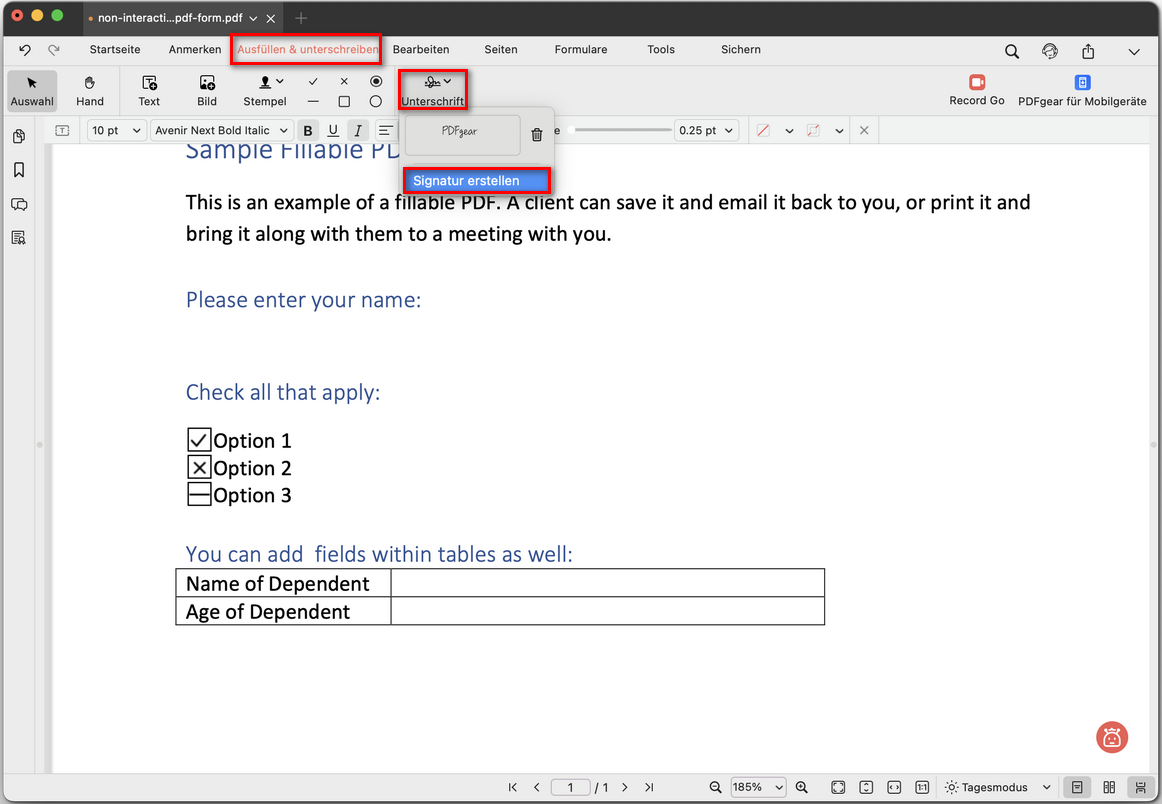Toggle continuous scrolling view
Viewport: 1162px width, 804px height.
(1140, 787)
